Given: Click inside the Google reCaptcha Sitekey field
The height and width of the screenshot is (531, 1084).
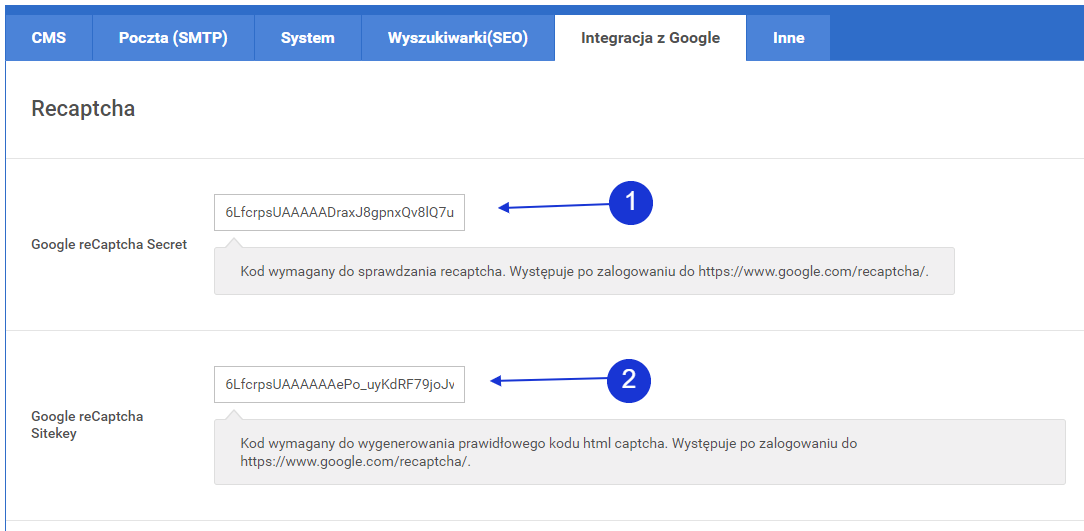Looking at the screenshot, I should click(x=339, y=384).
